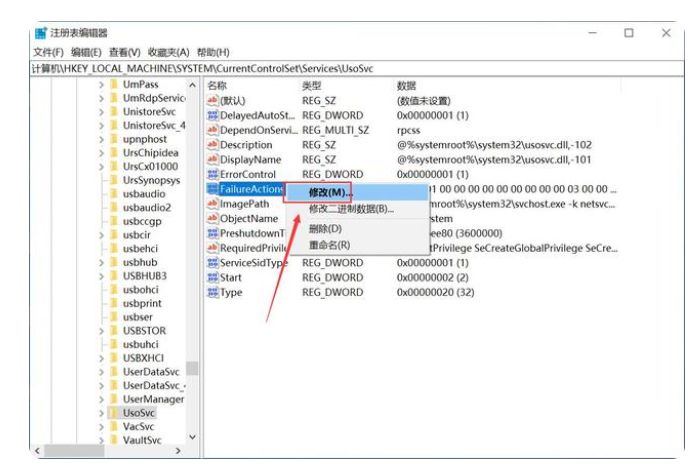
Task: Click the Description string value icon
Action: [x=212, y=145]
